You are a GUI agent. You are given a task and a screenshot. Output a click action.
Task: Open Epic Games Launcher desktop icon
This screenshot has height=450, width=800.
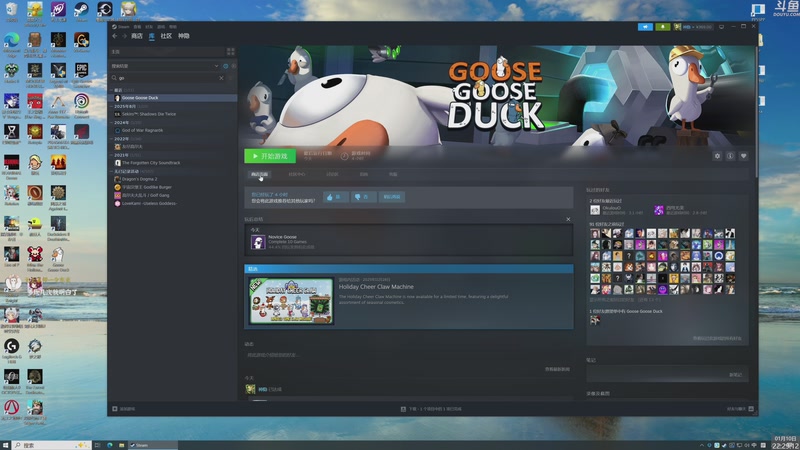[81, 74]
